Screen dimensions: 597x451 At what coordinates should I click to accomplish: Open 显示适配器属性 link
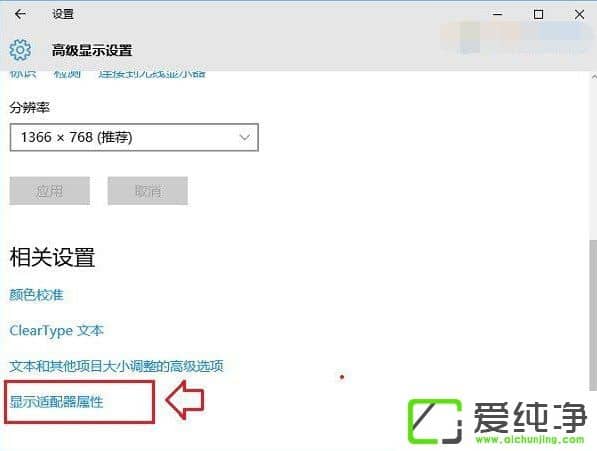tap(56, 402)
